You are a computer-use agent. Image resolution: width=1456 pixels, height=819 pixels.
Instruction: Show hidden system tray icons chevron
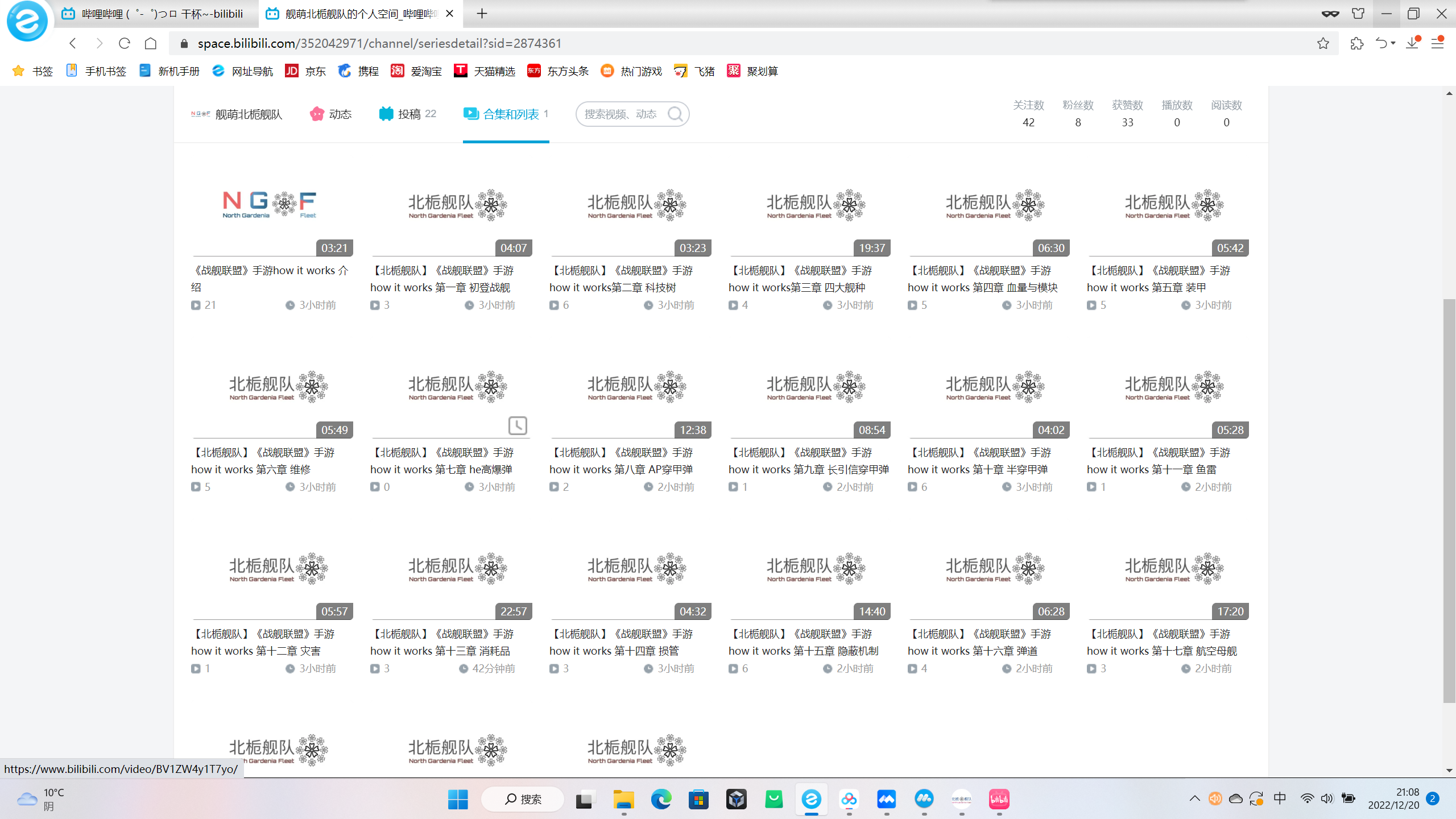point(1194,799)
